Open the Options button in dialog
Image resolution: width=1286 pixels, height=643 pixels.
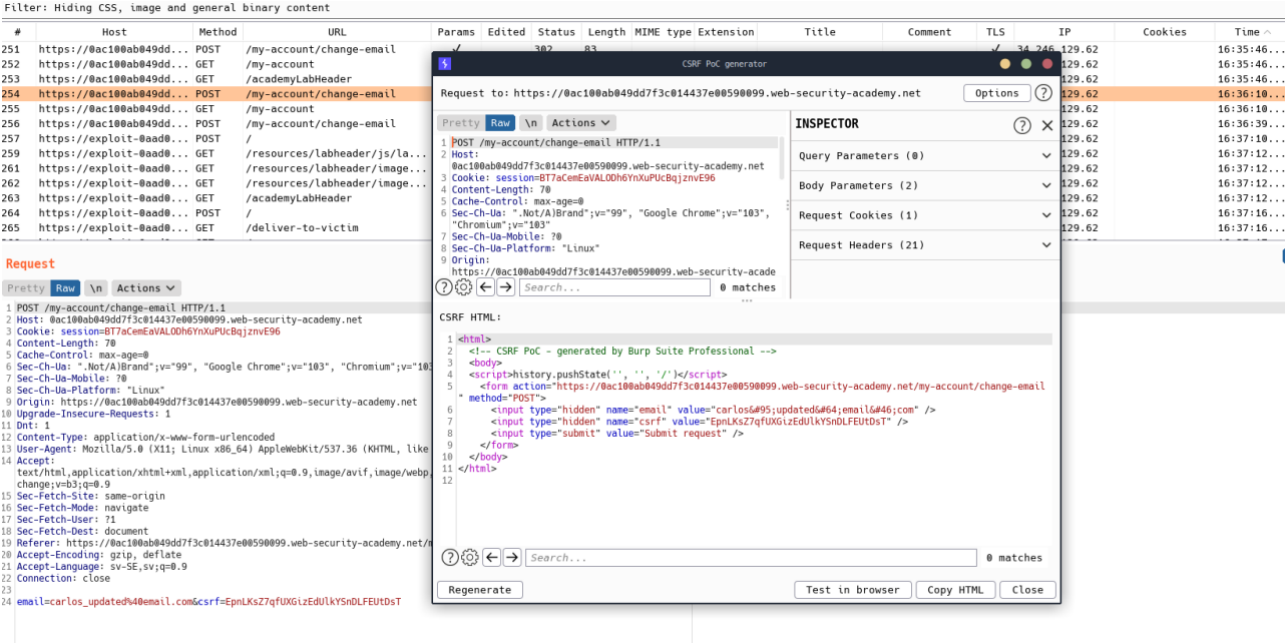[997, 93]
